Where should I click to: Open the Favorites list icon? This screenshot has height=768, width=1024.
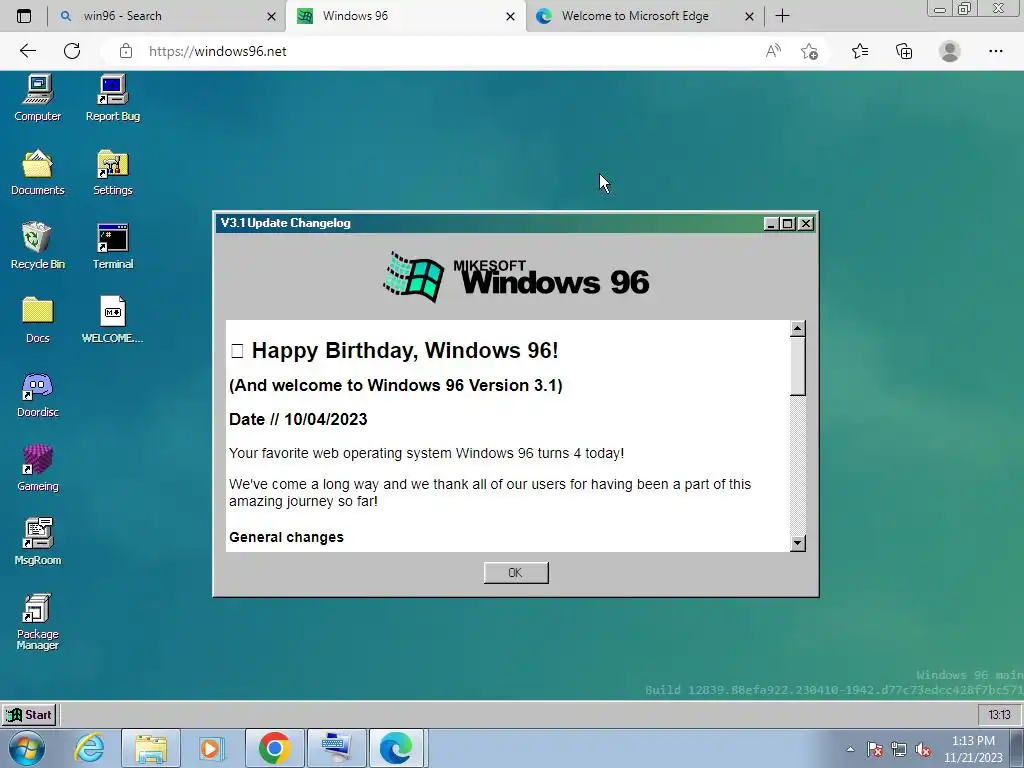point(860,51)
